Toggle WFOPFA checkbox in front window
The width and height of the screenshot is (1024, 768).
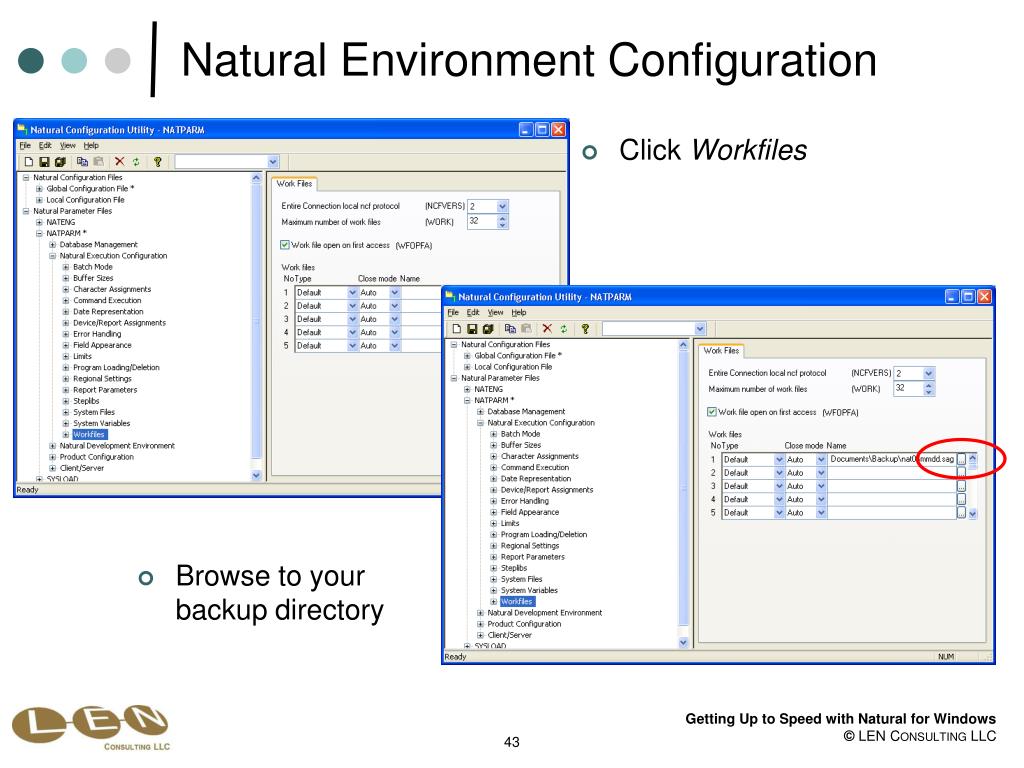tap(712, 412)
